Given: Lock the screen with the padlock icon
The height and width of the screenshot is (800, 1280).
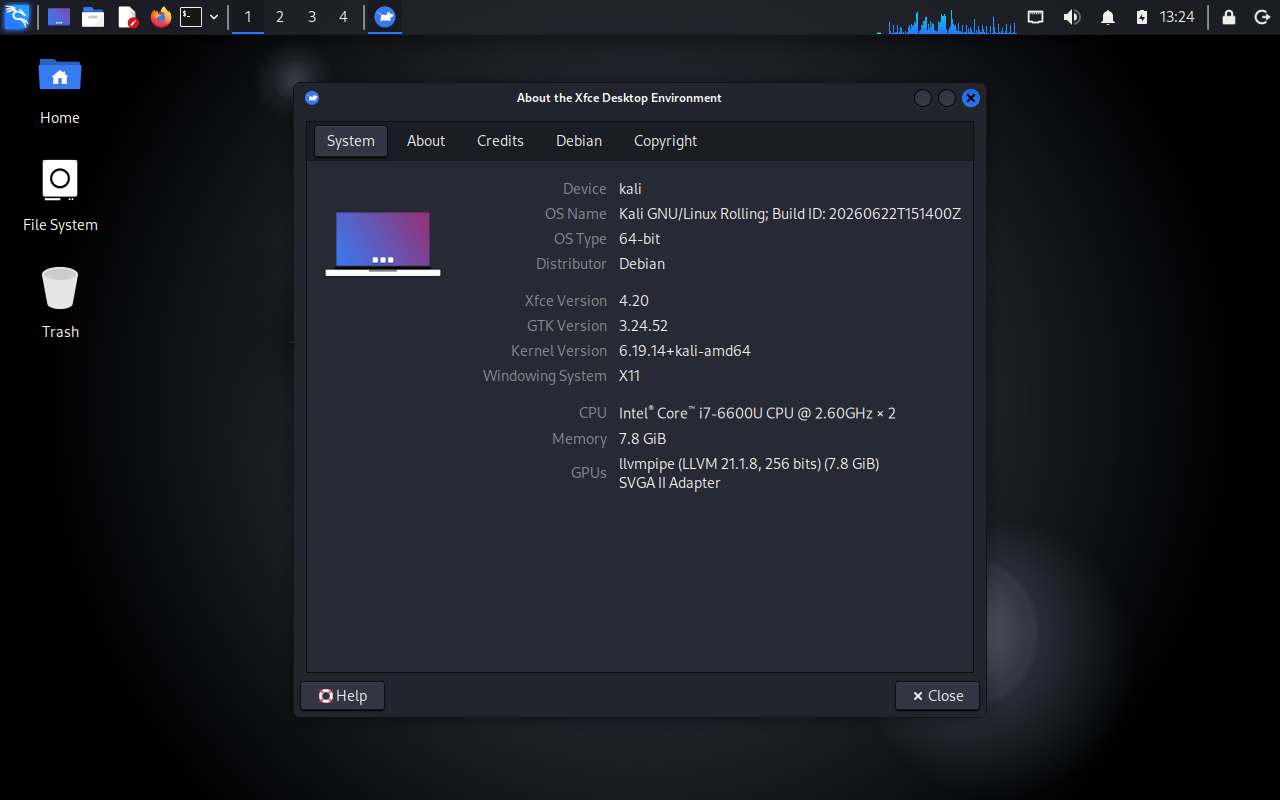Looking at the screenshot, I should (1229, 17).
